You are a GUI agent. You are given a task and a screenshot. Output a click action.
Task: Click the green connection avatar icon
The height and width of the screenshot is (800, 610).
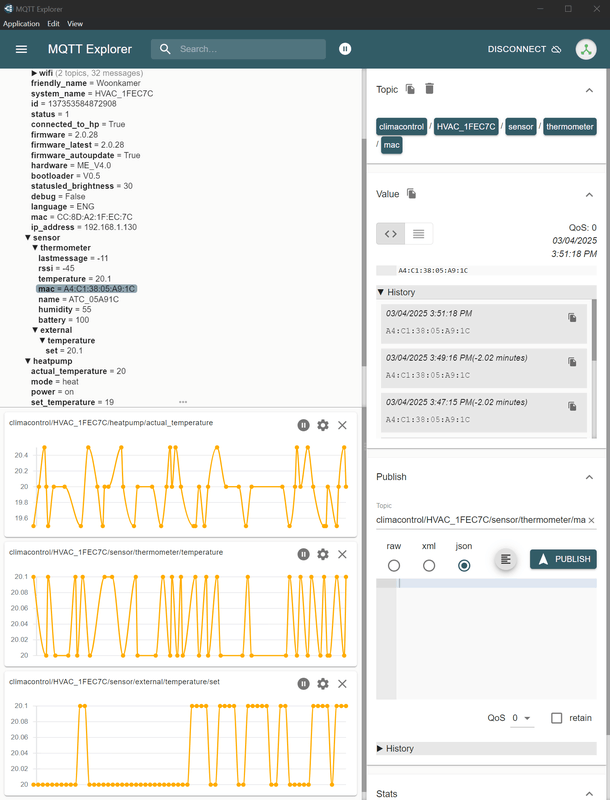coord(586,49)
